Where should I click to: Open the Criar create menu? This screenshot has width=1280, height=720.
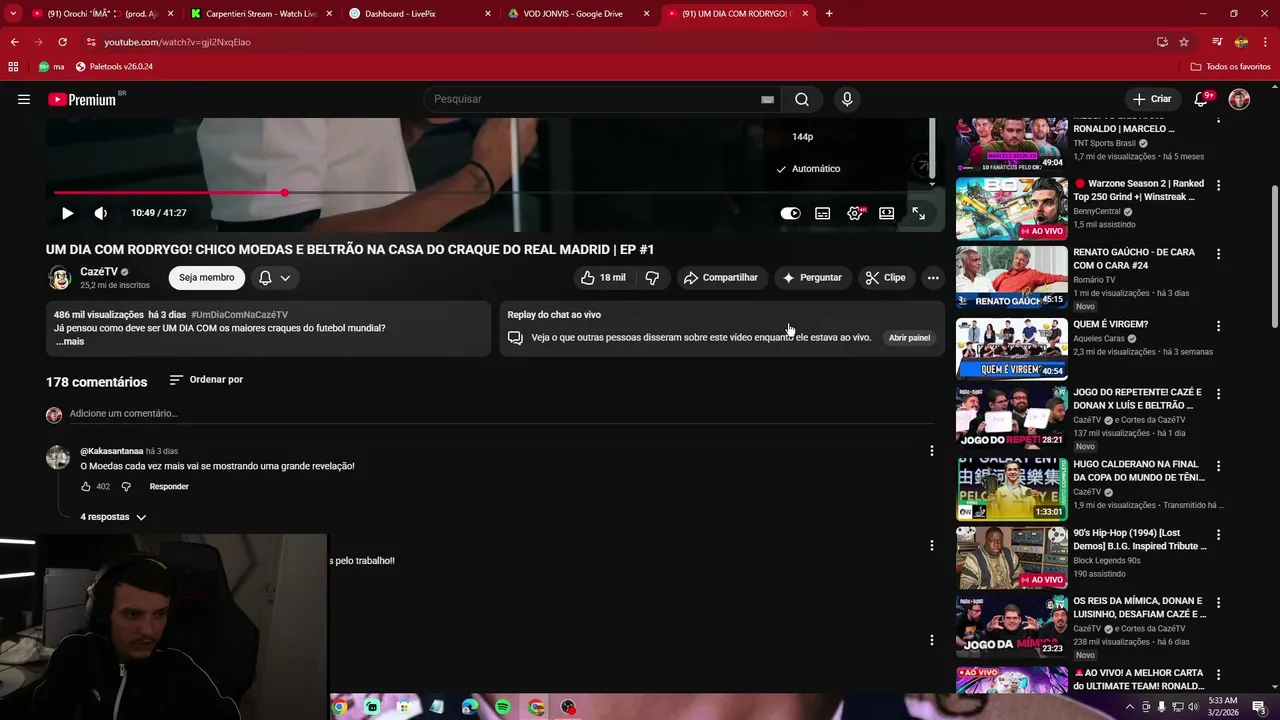coord(1152,99)
